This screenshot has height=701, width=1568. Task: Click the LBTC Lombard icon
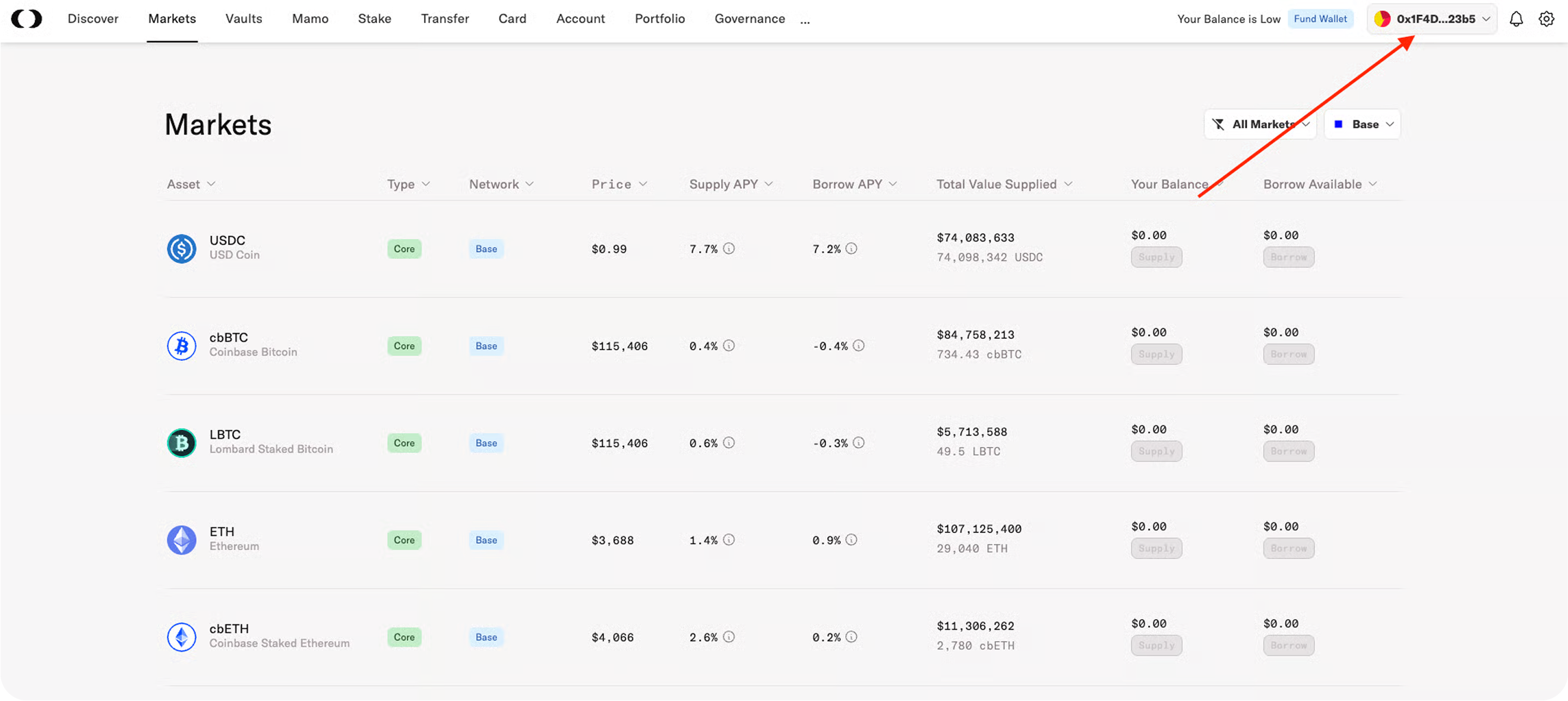click(181, 443)
